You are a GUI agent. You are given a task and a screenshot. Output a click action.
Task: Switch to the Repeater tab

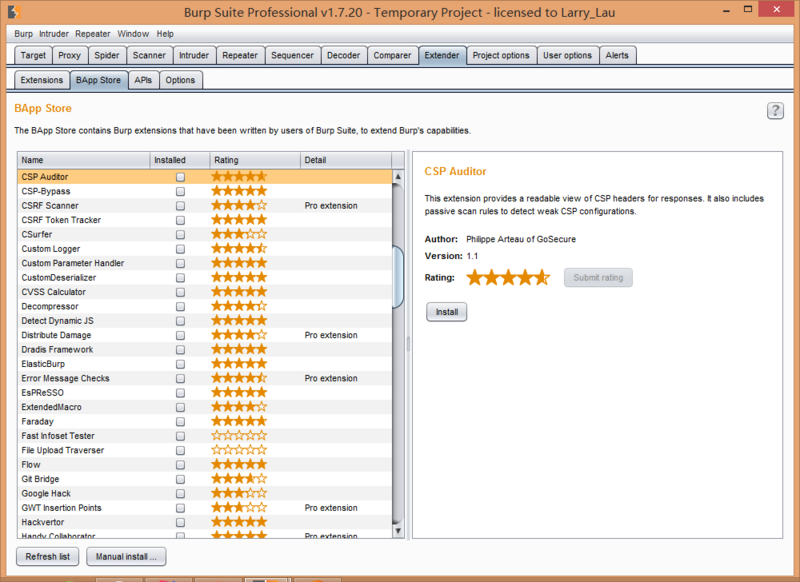240,55
